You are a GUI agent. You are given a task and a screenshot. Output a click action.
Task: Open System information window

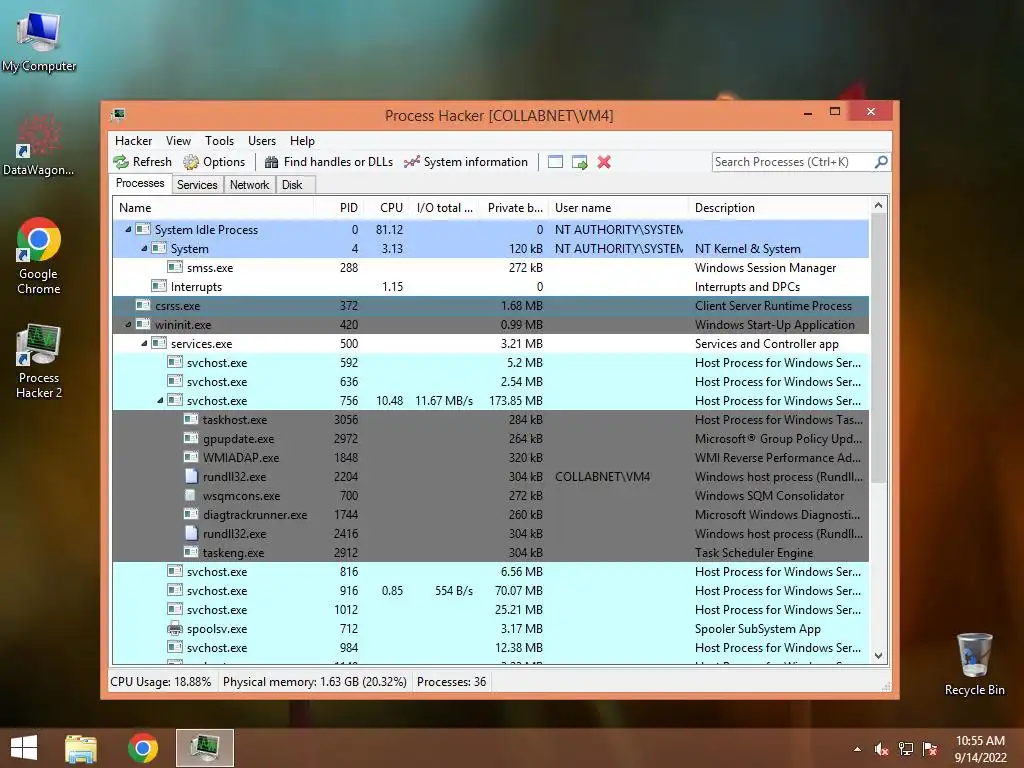(466, 162)
